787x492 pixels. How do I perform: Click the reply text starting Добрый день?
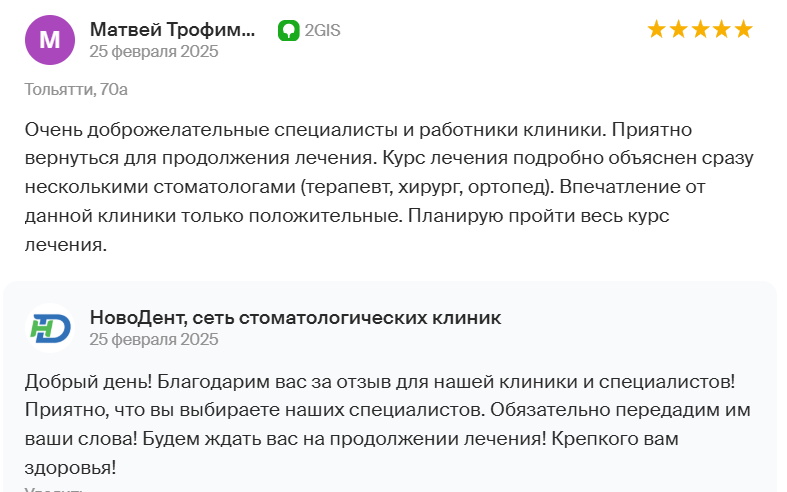coord(387,425)
